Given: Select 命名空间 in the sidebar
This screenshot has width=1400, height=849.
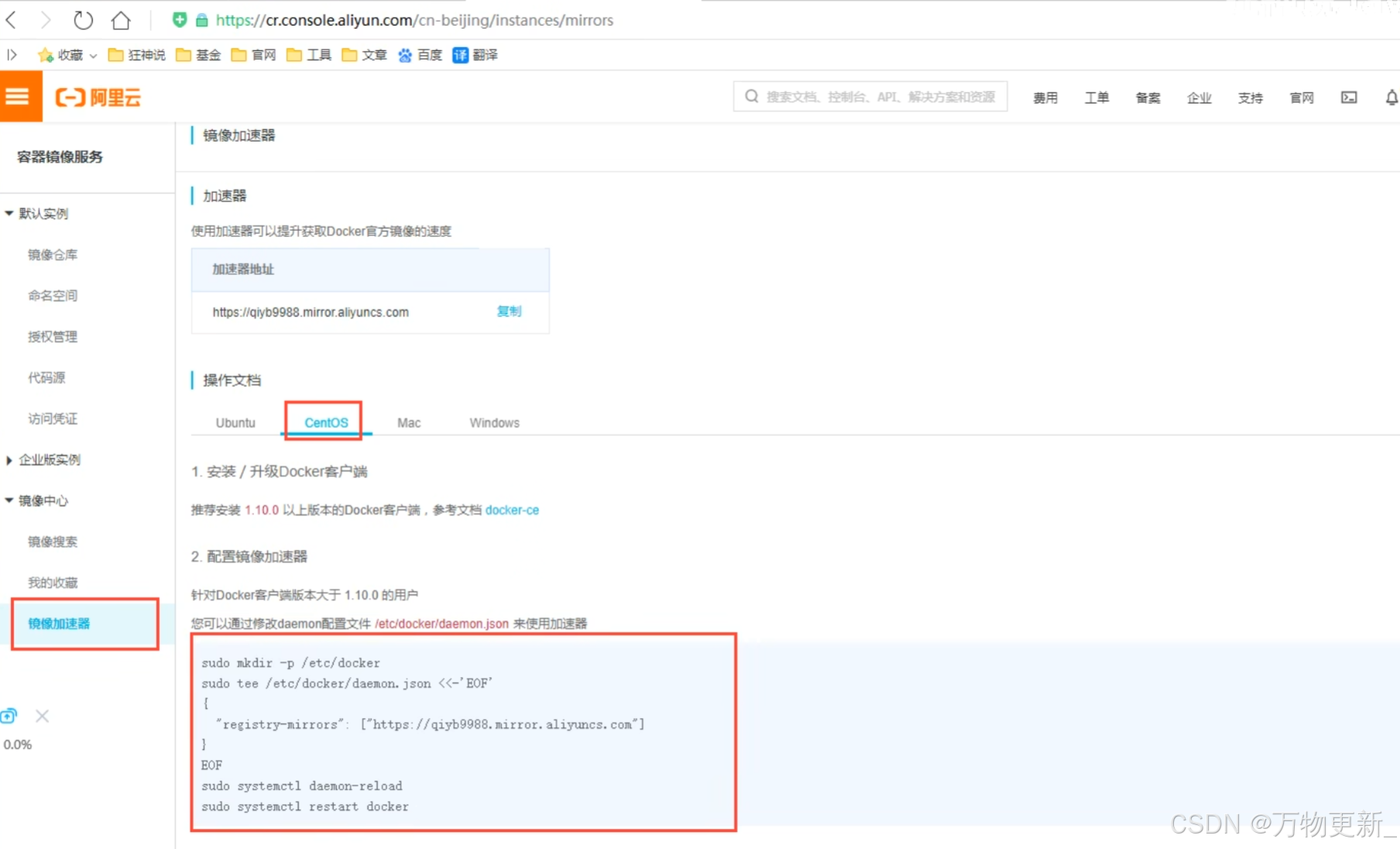Looking at the screenshot, I should (53, 295).
